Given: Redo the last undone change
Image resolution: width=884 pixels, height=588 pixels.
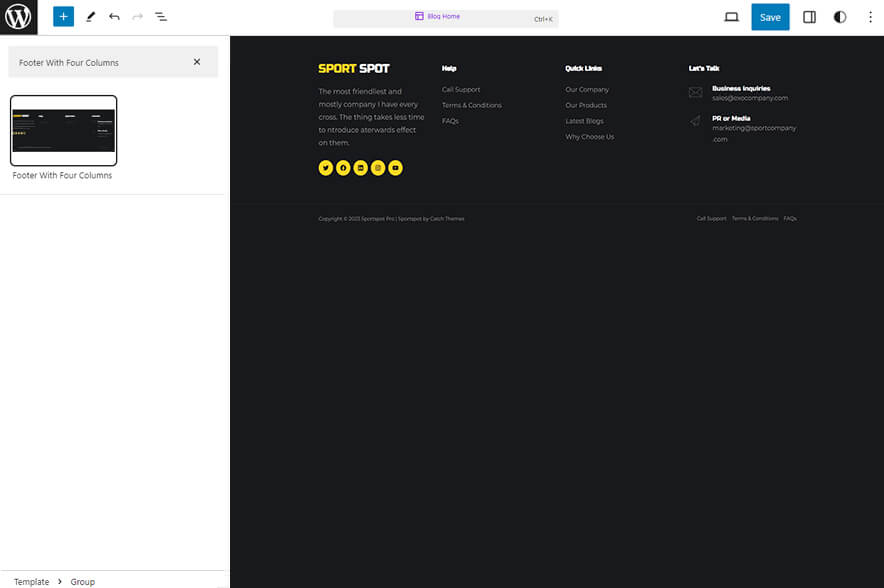Looking at the screenshot, I should point(136,16).
